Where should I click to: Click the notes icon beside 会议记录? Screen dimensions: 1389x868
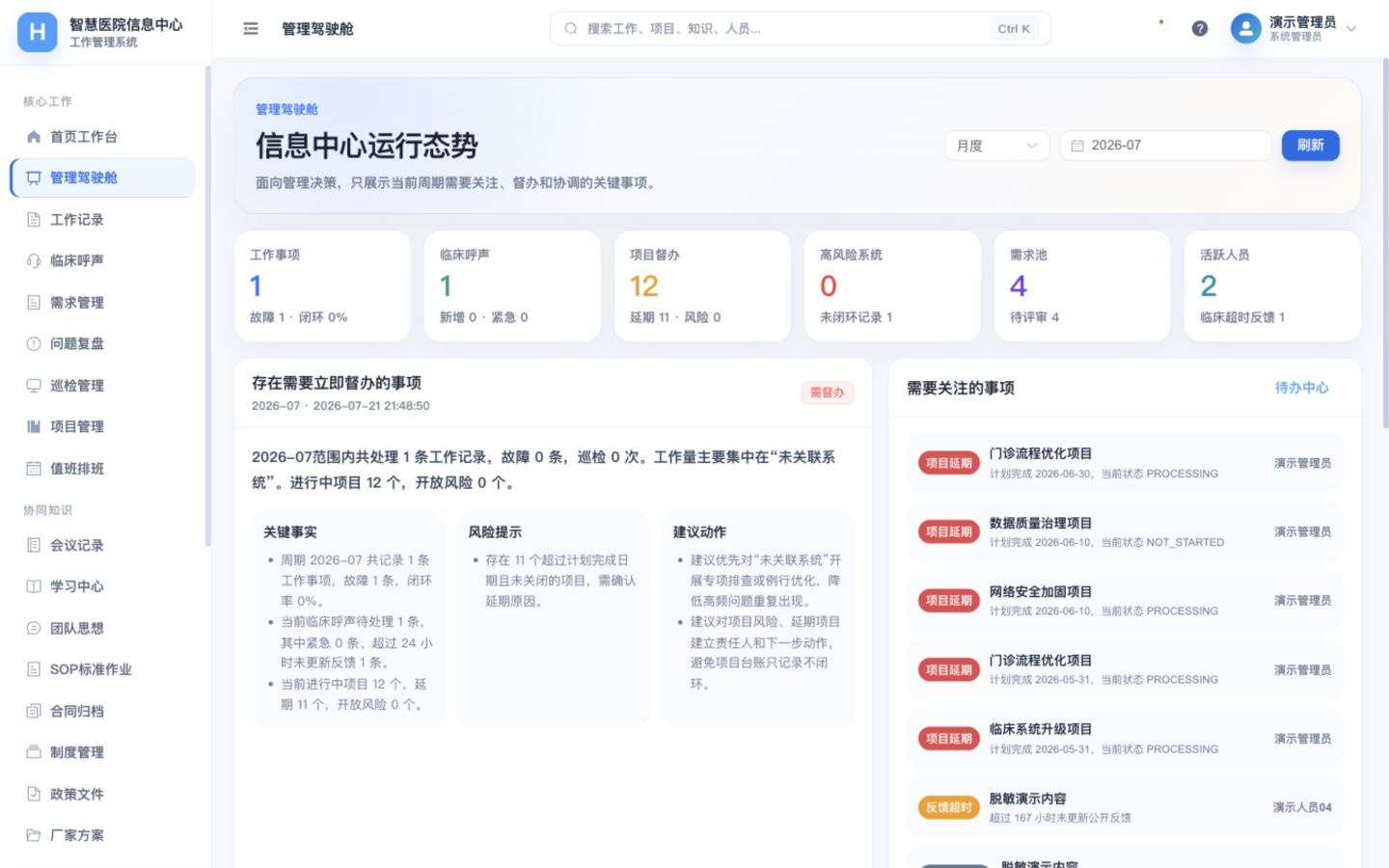point(34,545)
